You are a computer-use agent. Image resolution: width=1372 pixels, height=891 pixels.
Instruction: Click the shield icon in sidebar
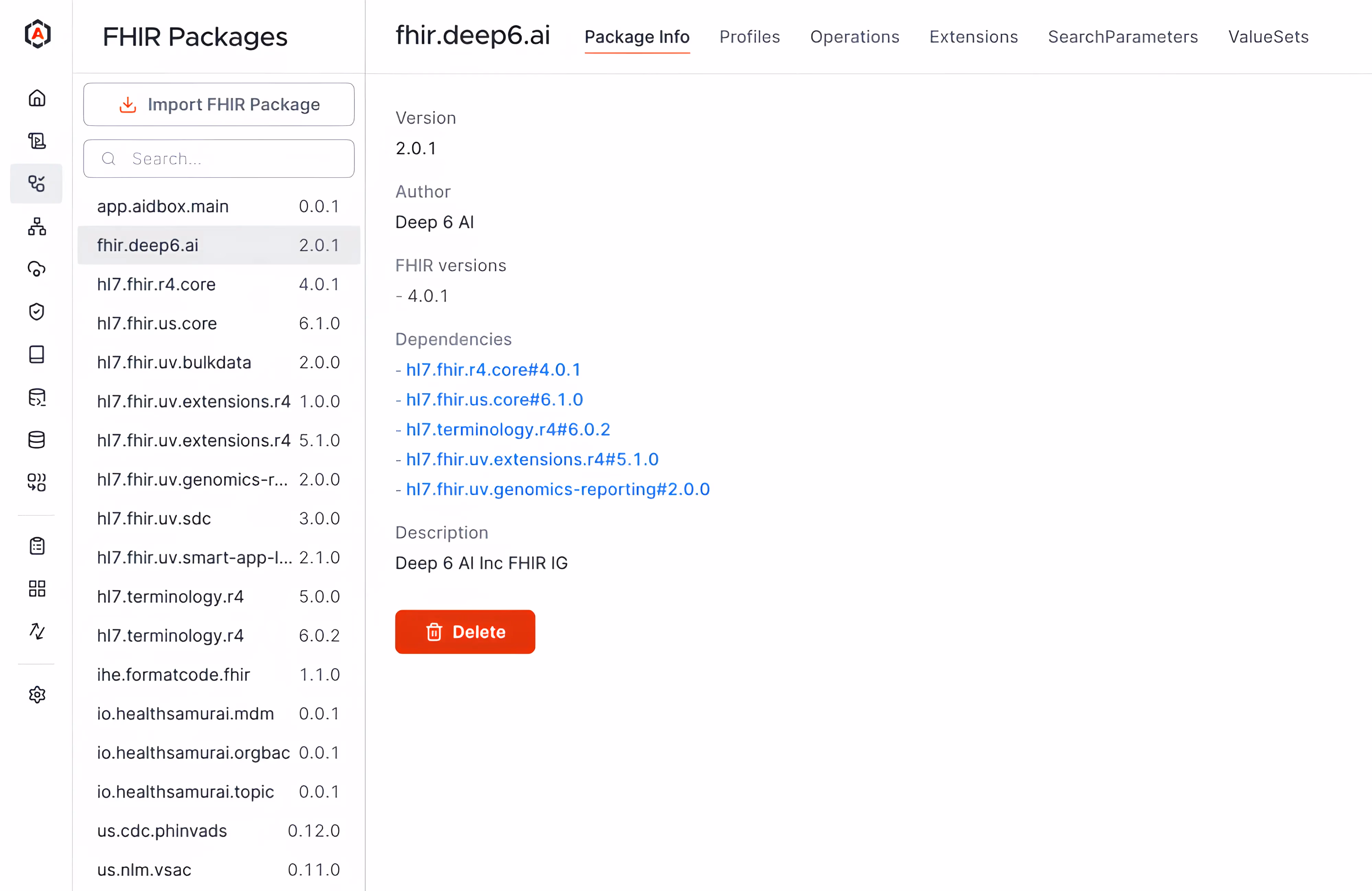tap(37, 312)
